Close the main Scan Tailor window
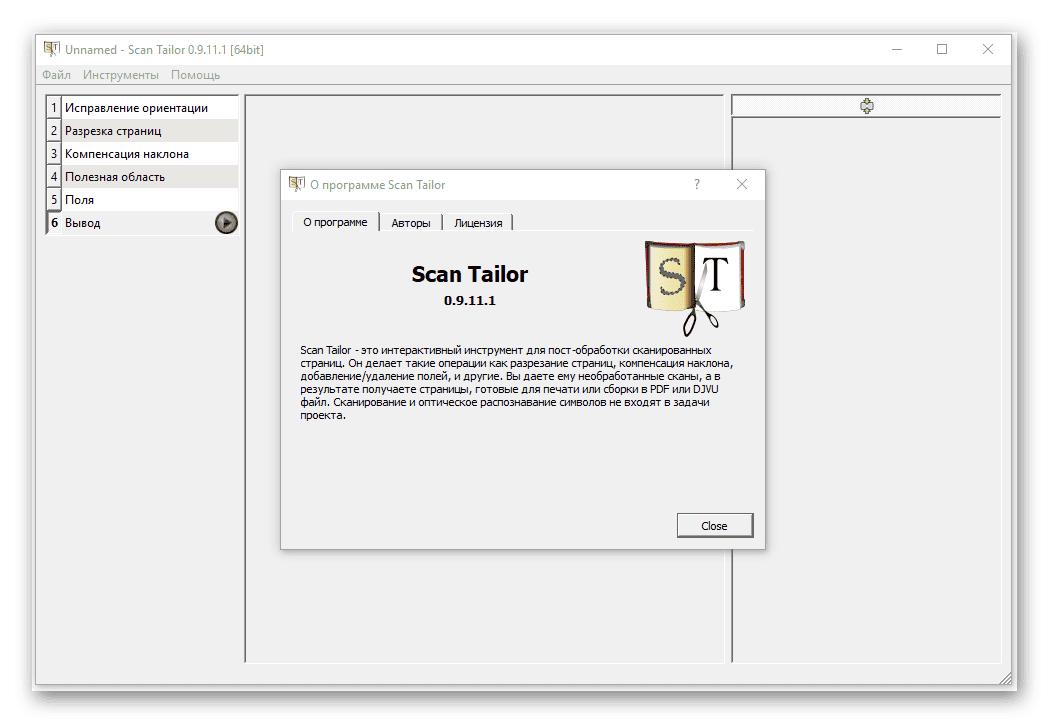This screenshot has height=723, width=1049. point(987,49)
